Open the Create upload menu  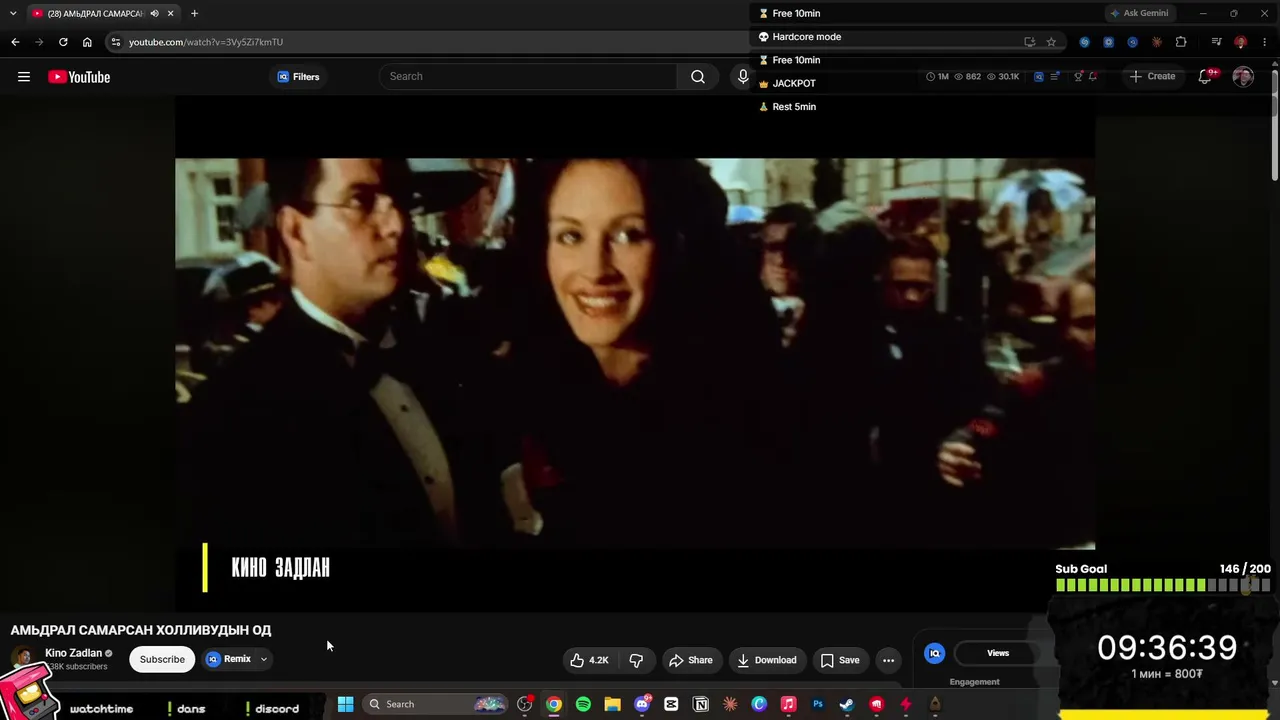click(1152, 76)
